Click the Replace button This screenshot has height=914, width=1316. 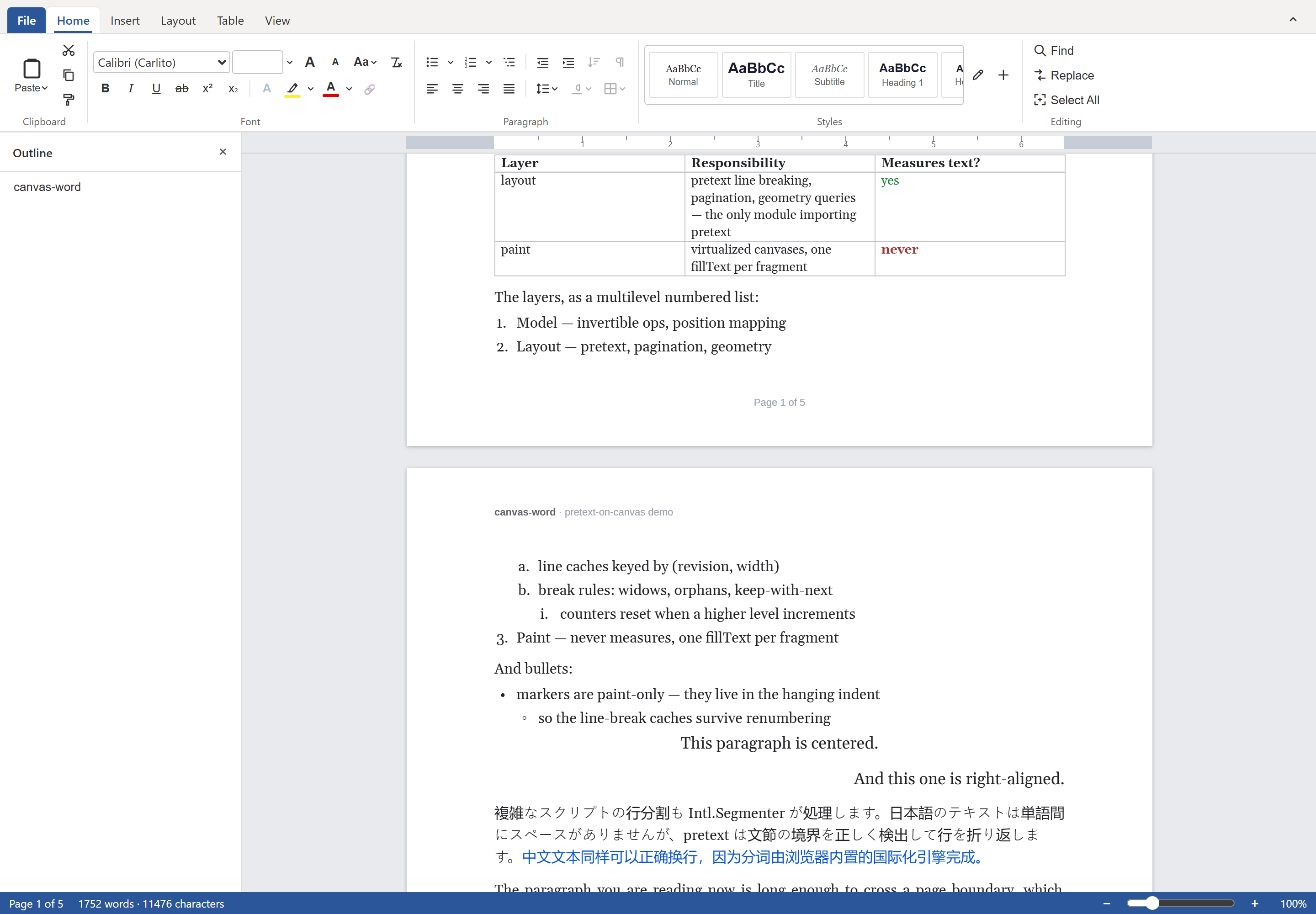(1064, 75)
